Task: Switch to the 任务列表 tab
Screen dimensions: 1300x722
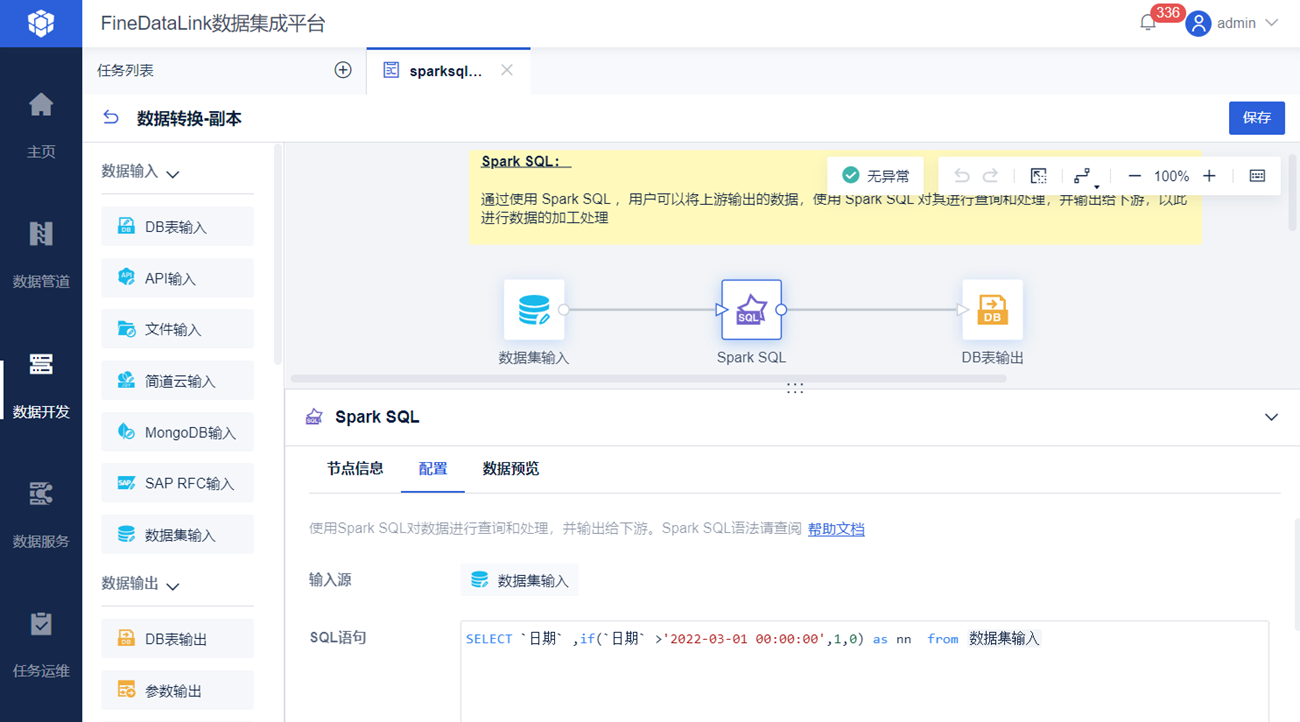Action: tap(125, 70)
